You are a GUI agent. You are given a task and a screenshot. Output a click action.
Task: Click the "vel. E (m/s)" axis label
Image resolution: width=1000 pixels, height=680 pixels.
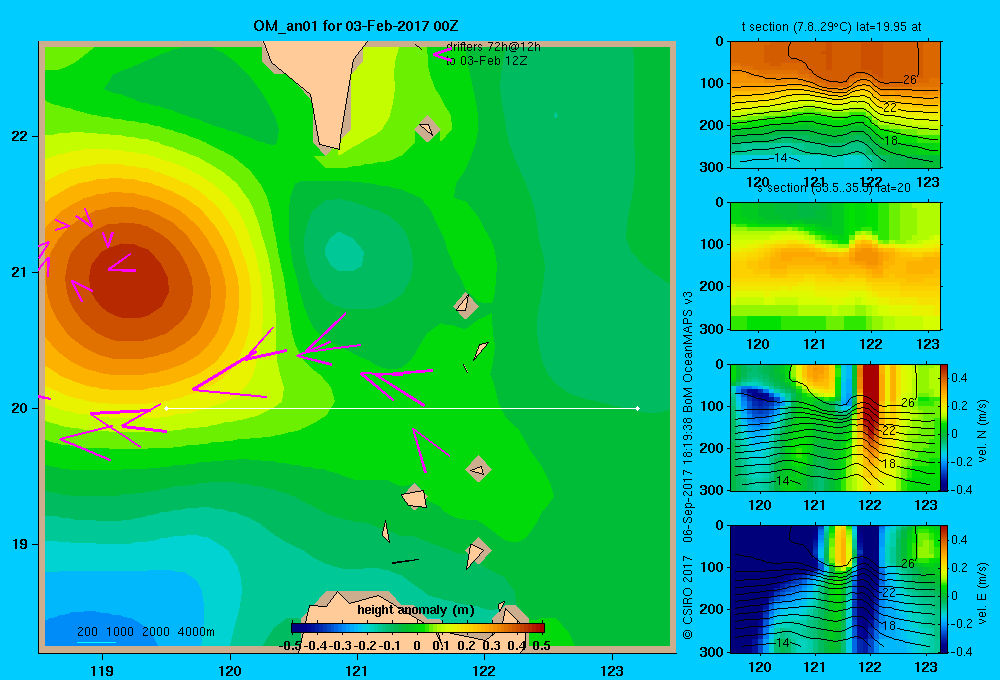point(983,593)
